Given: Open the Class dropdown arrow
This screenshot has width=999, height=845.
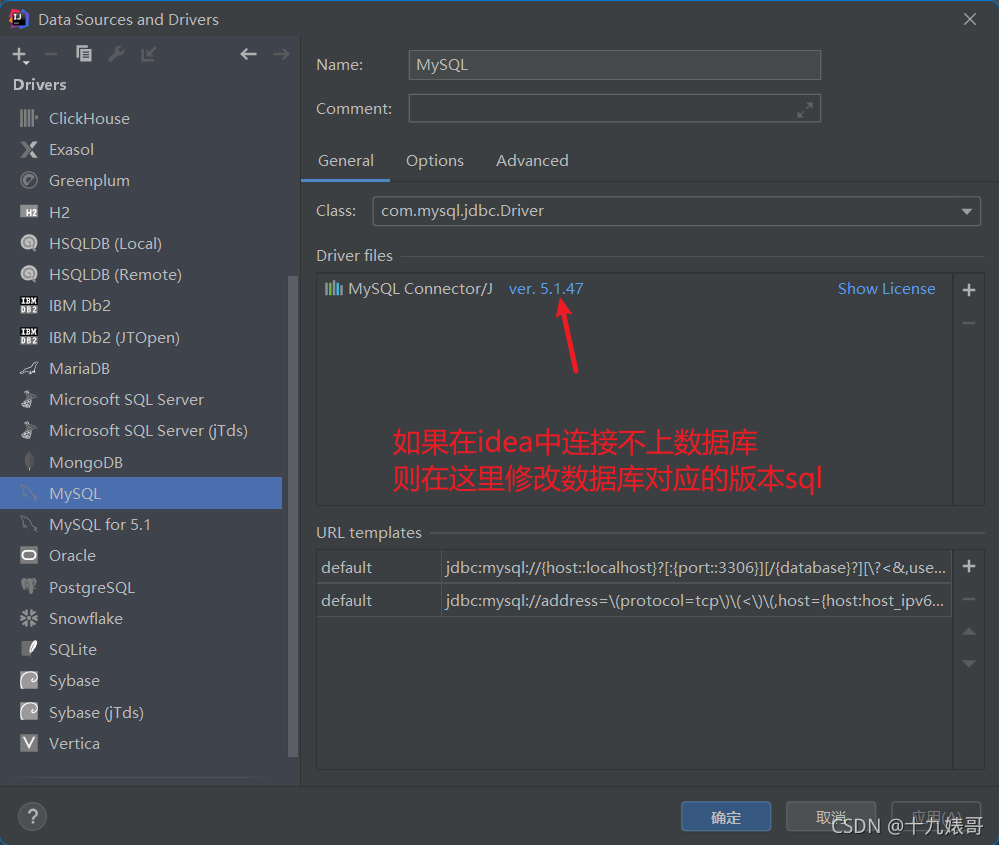Looking at the screenshot, I should coord(967,212).
